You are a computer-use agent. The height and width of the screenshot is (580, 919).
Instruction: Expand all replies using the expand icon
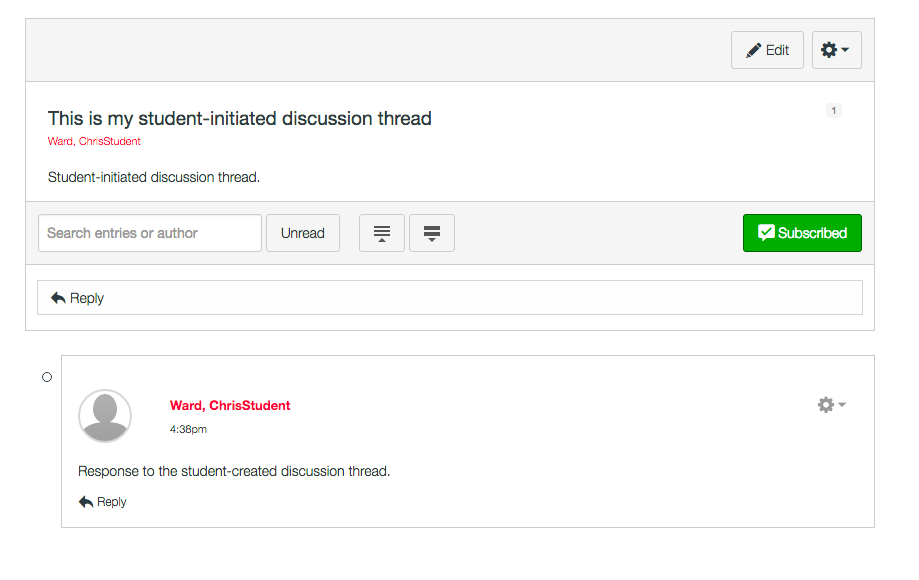(432, 233)
